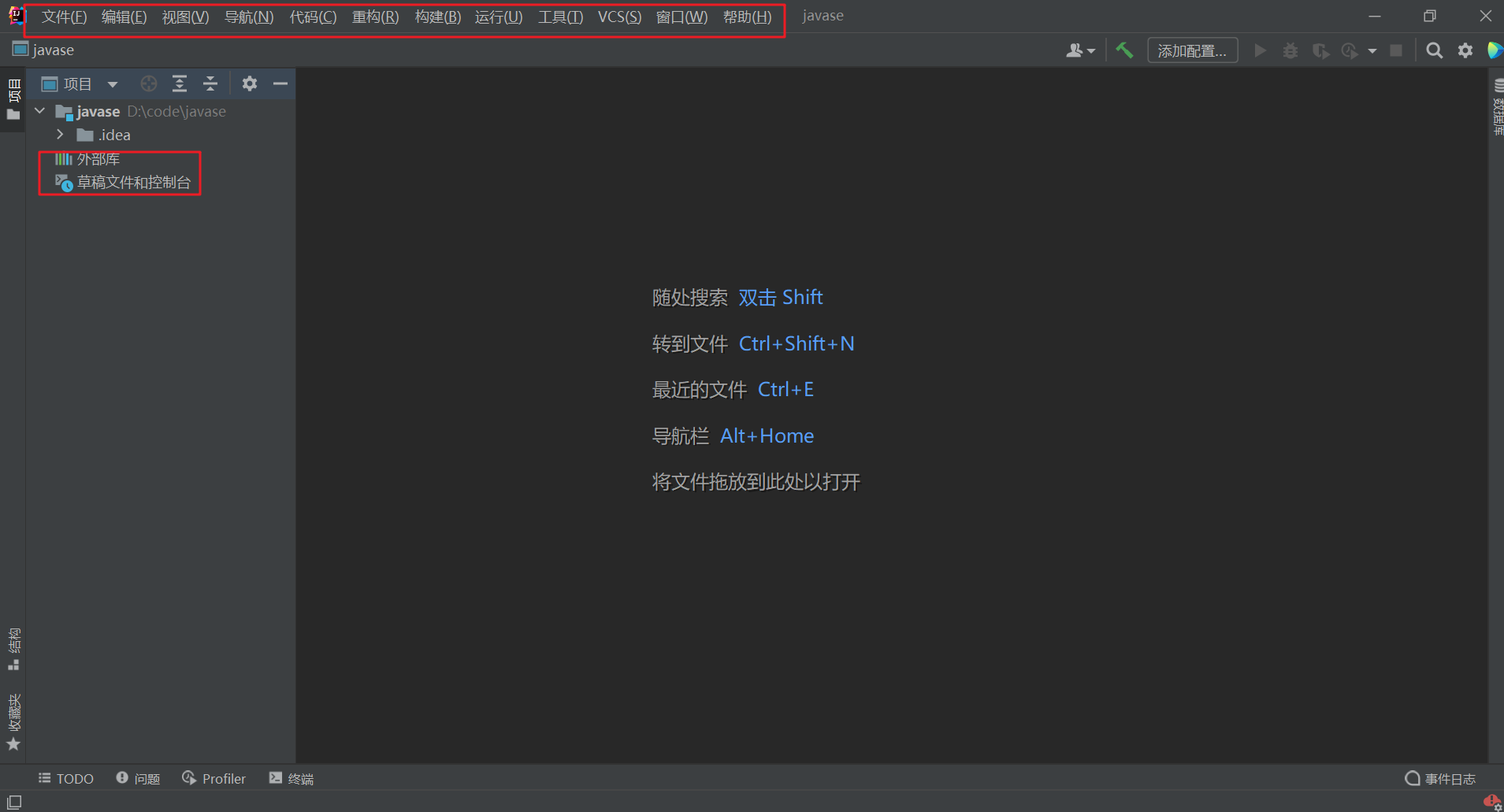Open the 文件(F) menu
This screenshot has height=812, width=1504.
[x=64, y=17]
